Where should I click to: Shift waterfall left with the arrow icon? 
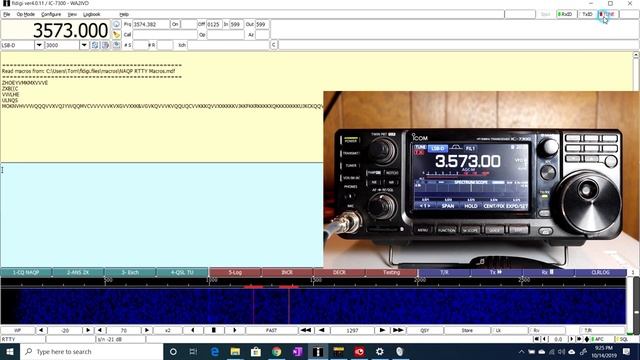[x=193, y=330]
